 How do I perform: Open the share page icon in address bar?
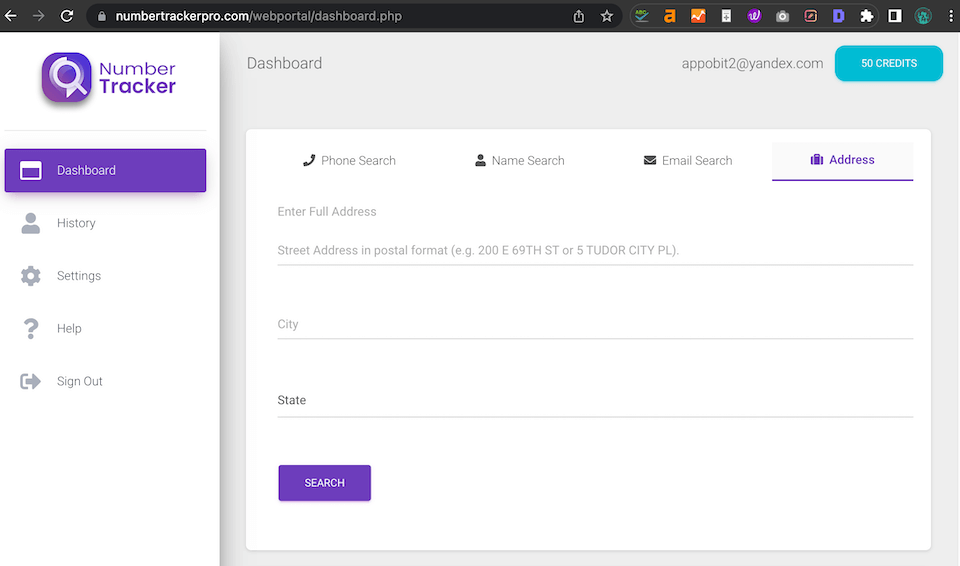pos(579,17)
